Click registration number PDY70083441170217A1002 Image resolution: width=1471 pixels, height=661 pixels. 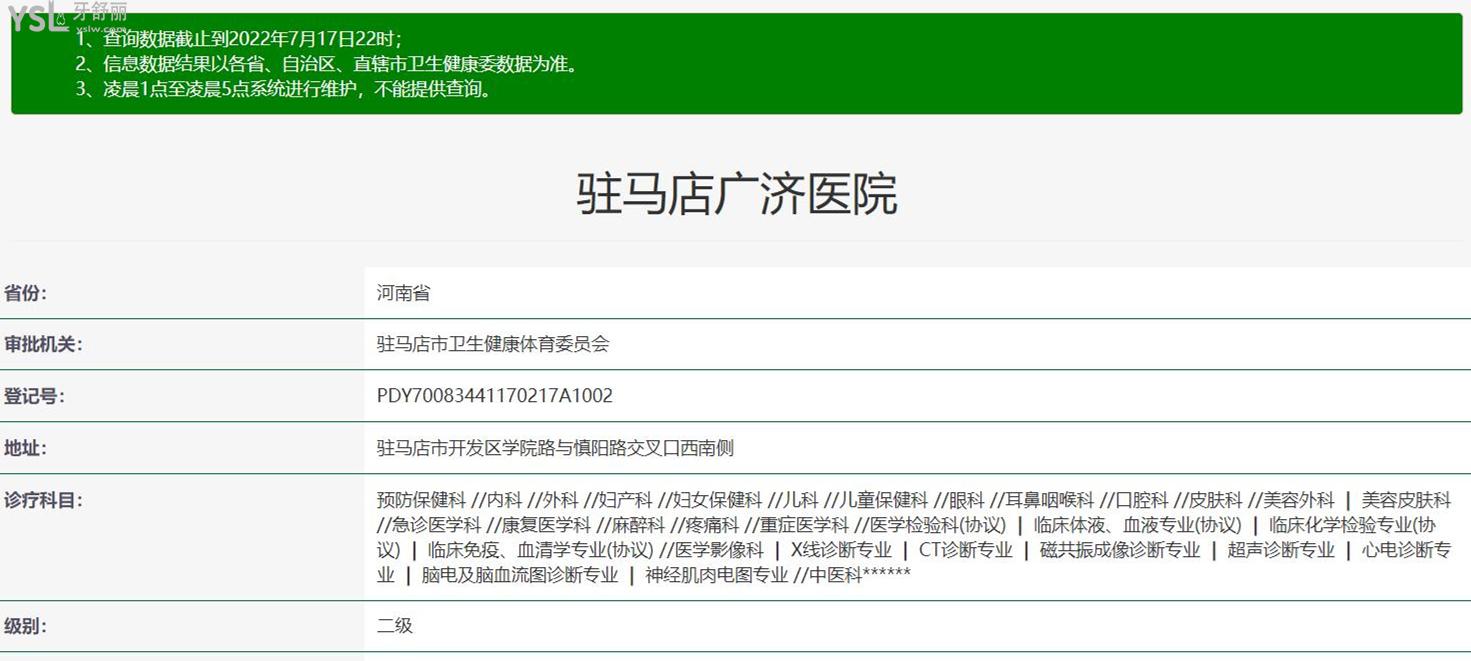[x=495, y=396]
